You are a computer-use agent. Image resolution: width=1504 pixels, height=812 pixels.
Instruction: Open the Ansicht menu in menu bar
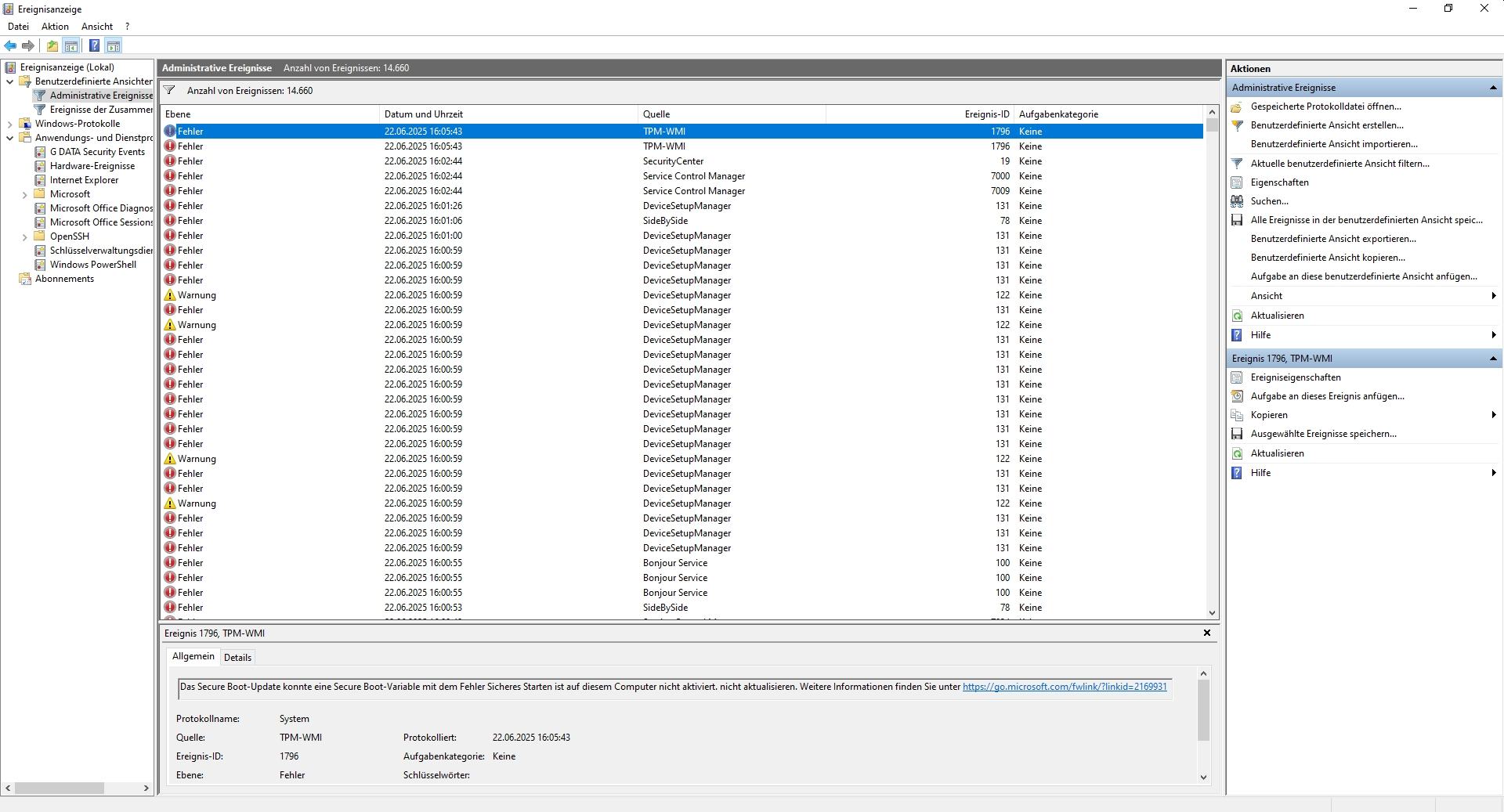(97, 27)
